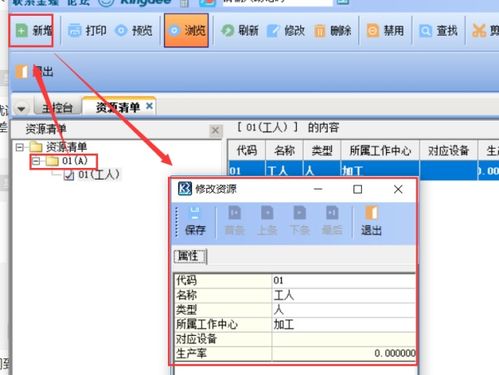The height and width of the screenshot is (375, 499).
Task: Sort by 名称 column header
Action: [x=284, y=151]
